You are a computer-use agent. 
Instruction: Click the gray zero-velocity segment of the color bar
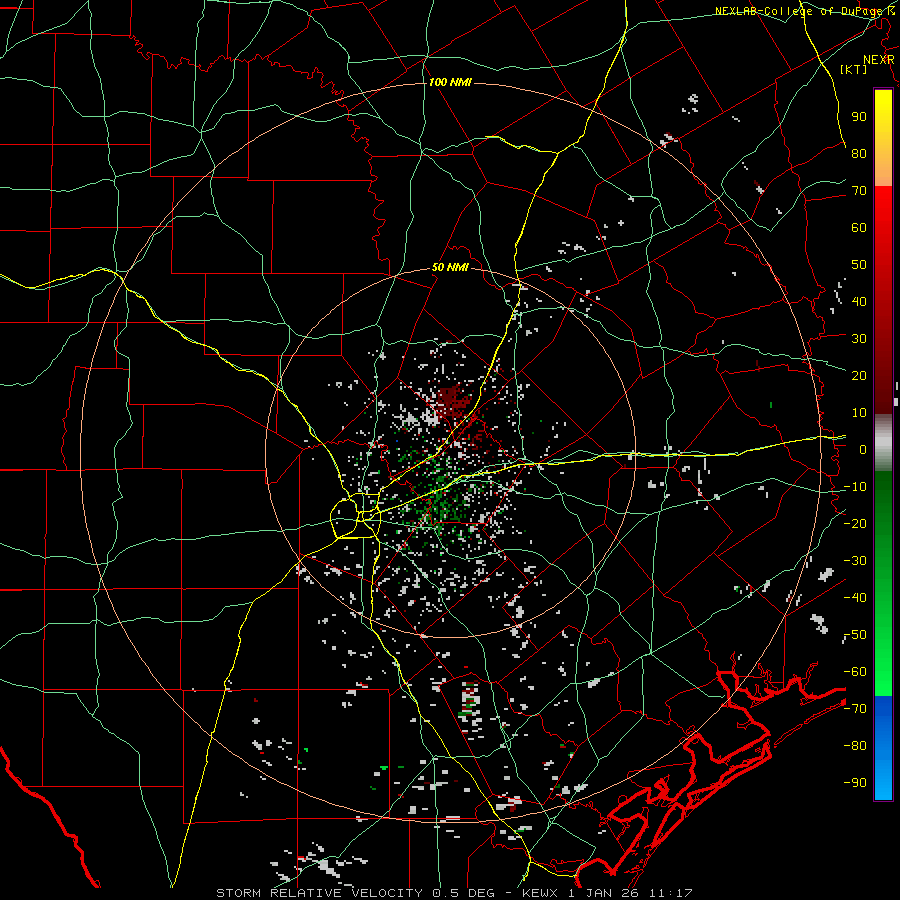pos(883,442)
